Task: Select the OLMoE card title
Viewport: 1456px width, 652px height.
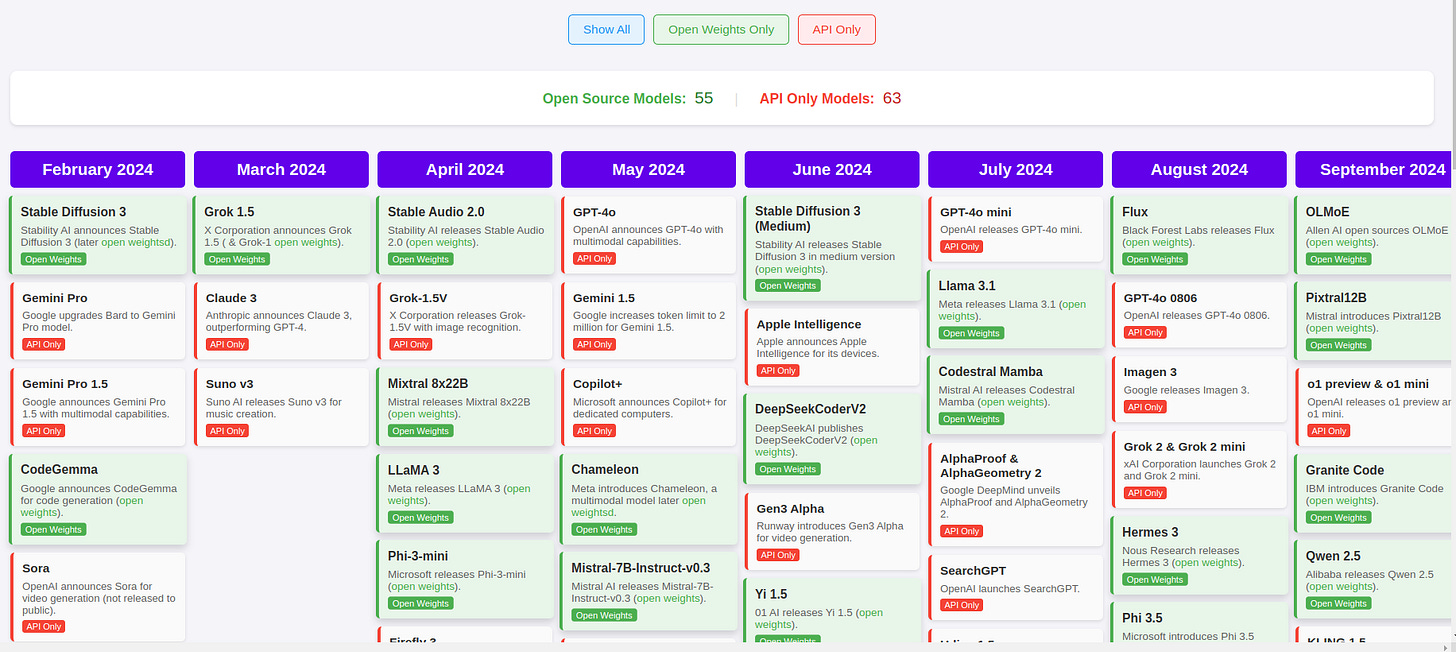Action: (x=1328, y=212)
